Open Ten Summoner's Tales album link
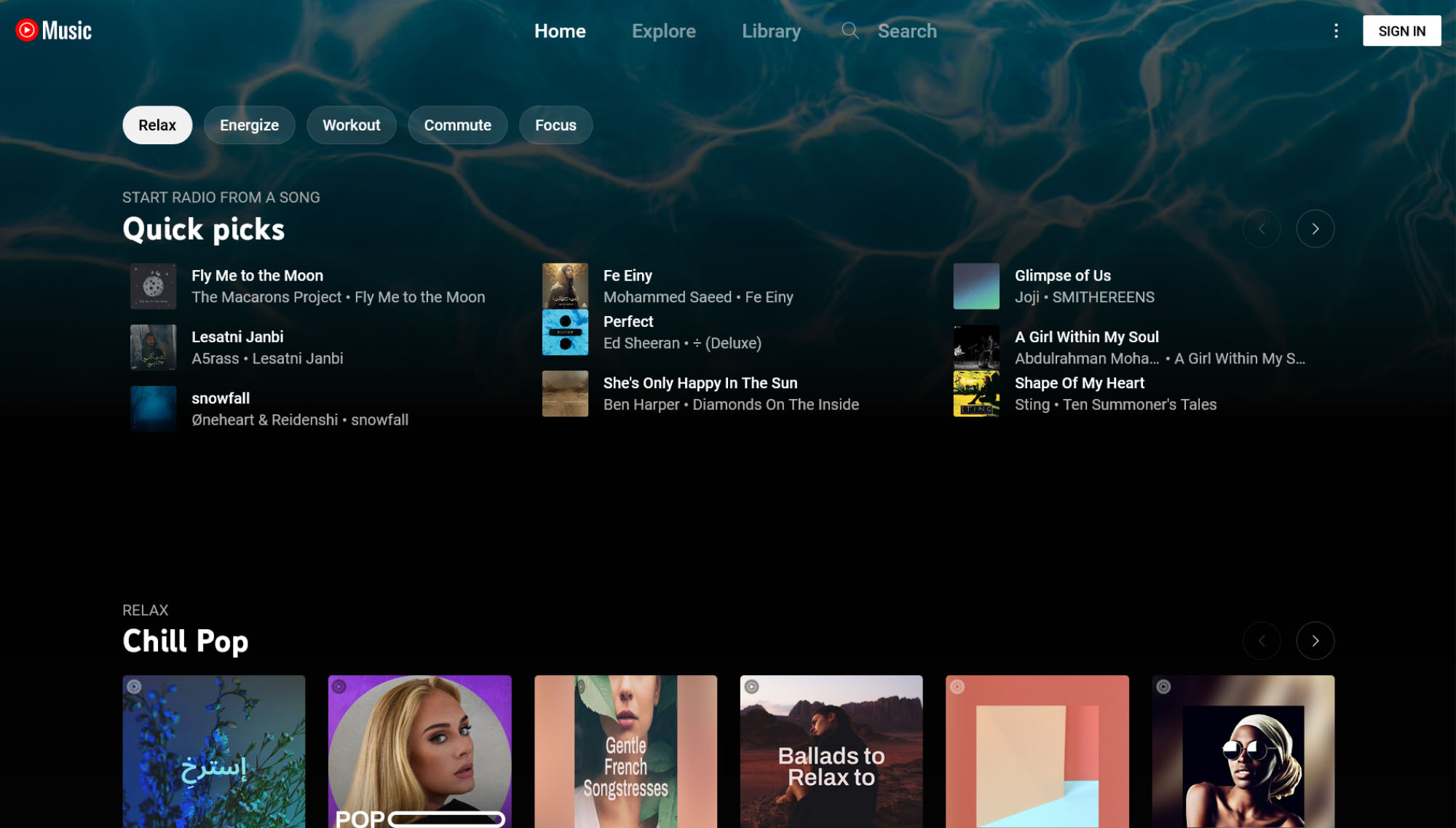The height and width of the screenshot is (828, 1456). click(x=1139, y=405)
